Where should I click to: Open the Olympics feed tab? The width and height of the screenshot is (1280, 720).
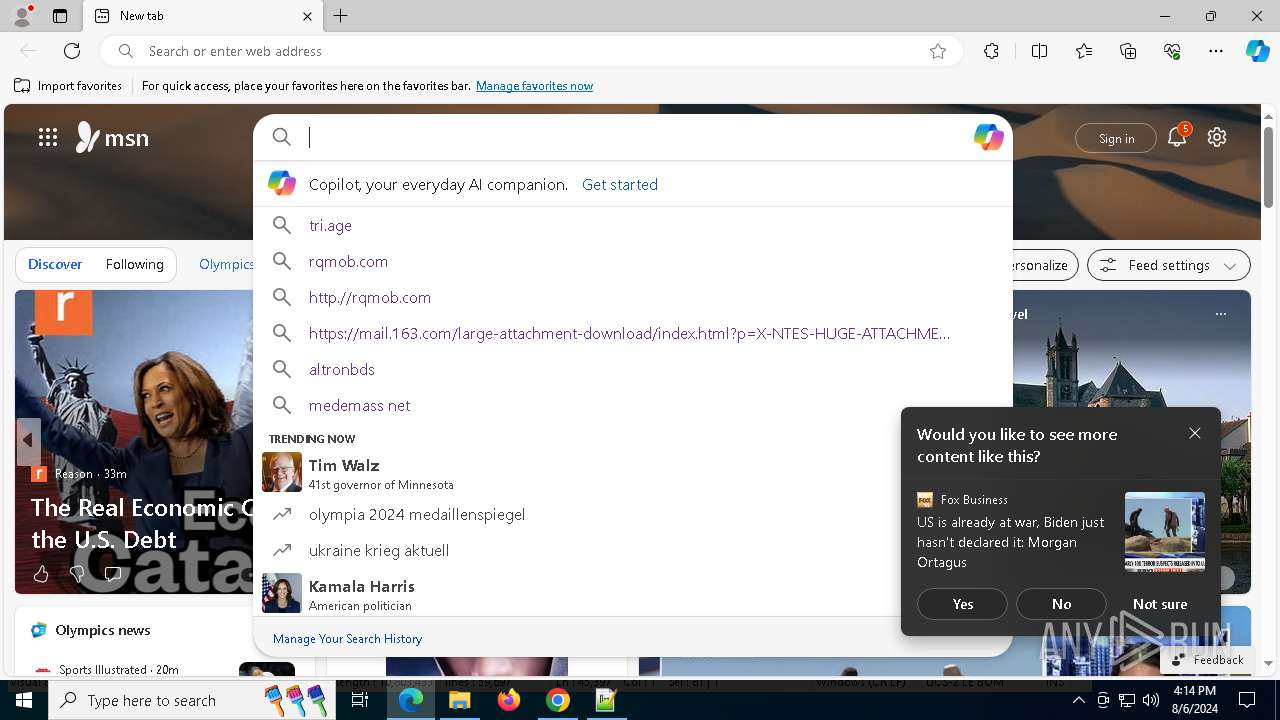(227, 264)
